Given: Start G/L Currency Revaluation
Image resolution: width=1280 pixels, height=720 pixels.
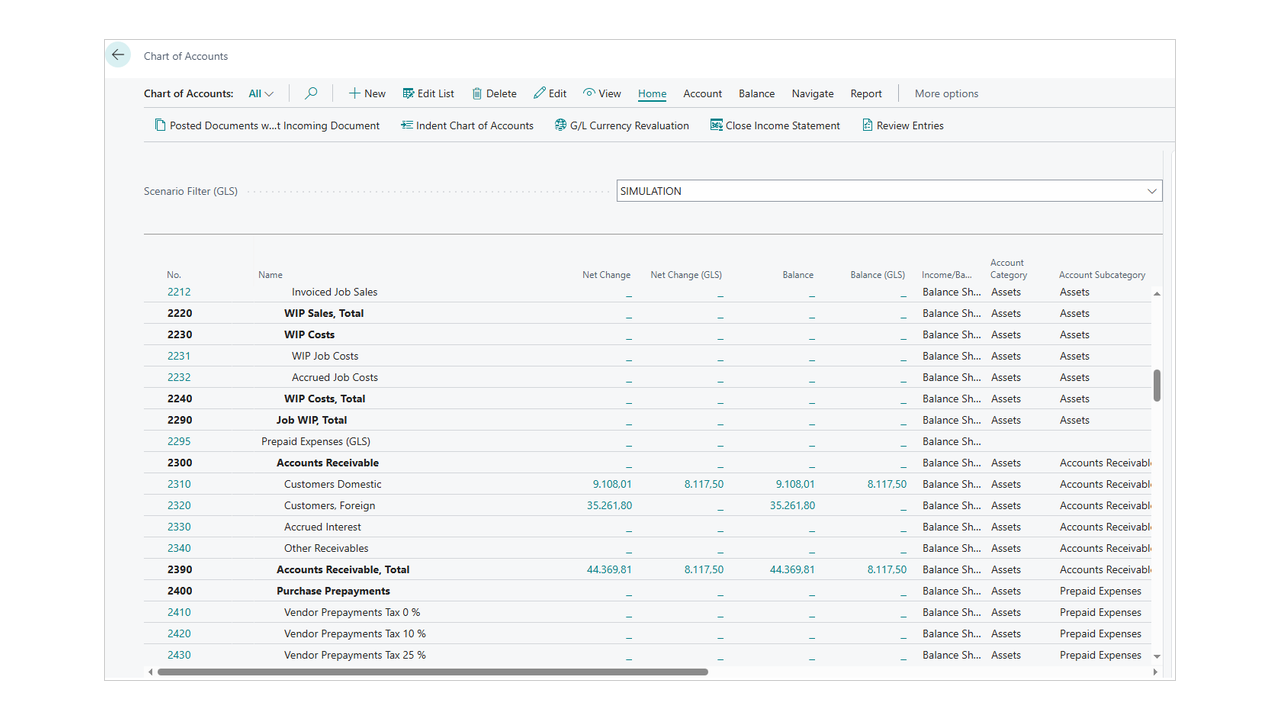Looking at the screenshot, I should [622, 125].
